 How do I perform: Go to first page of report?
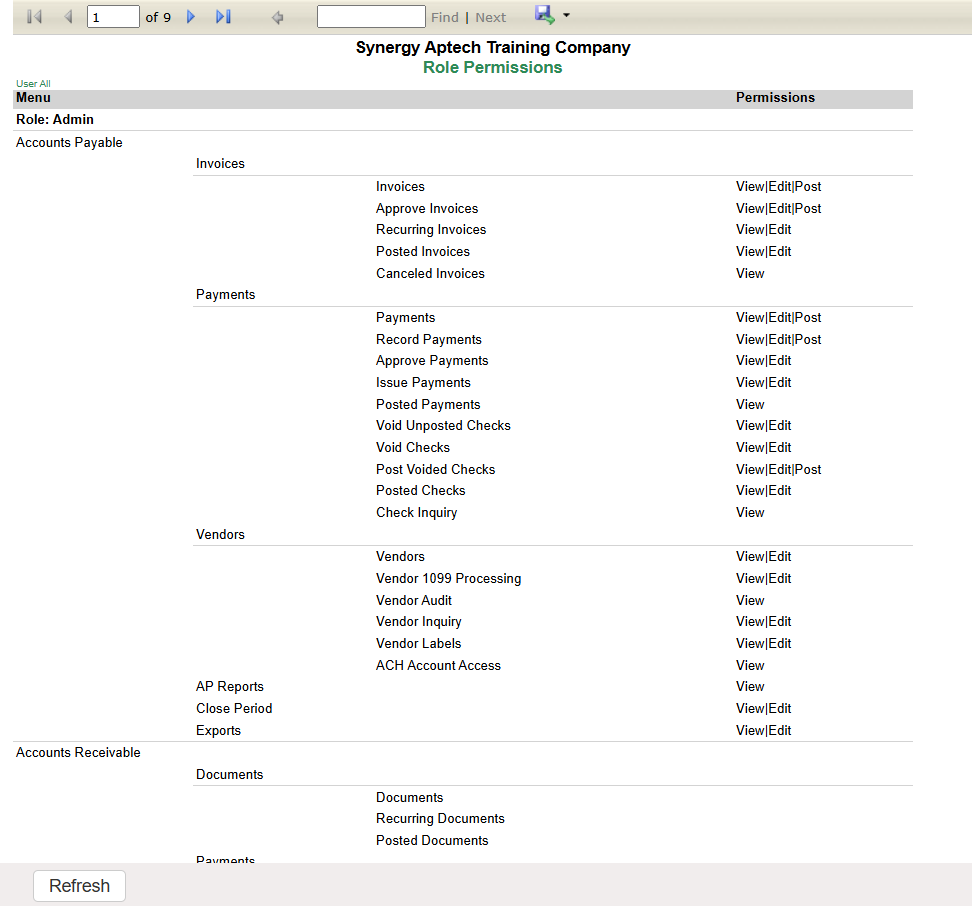(x=35, y=17)
